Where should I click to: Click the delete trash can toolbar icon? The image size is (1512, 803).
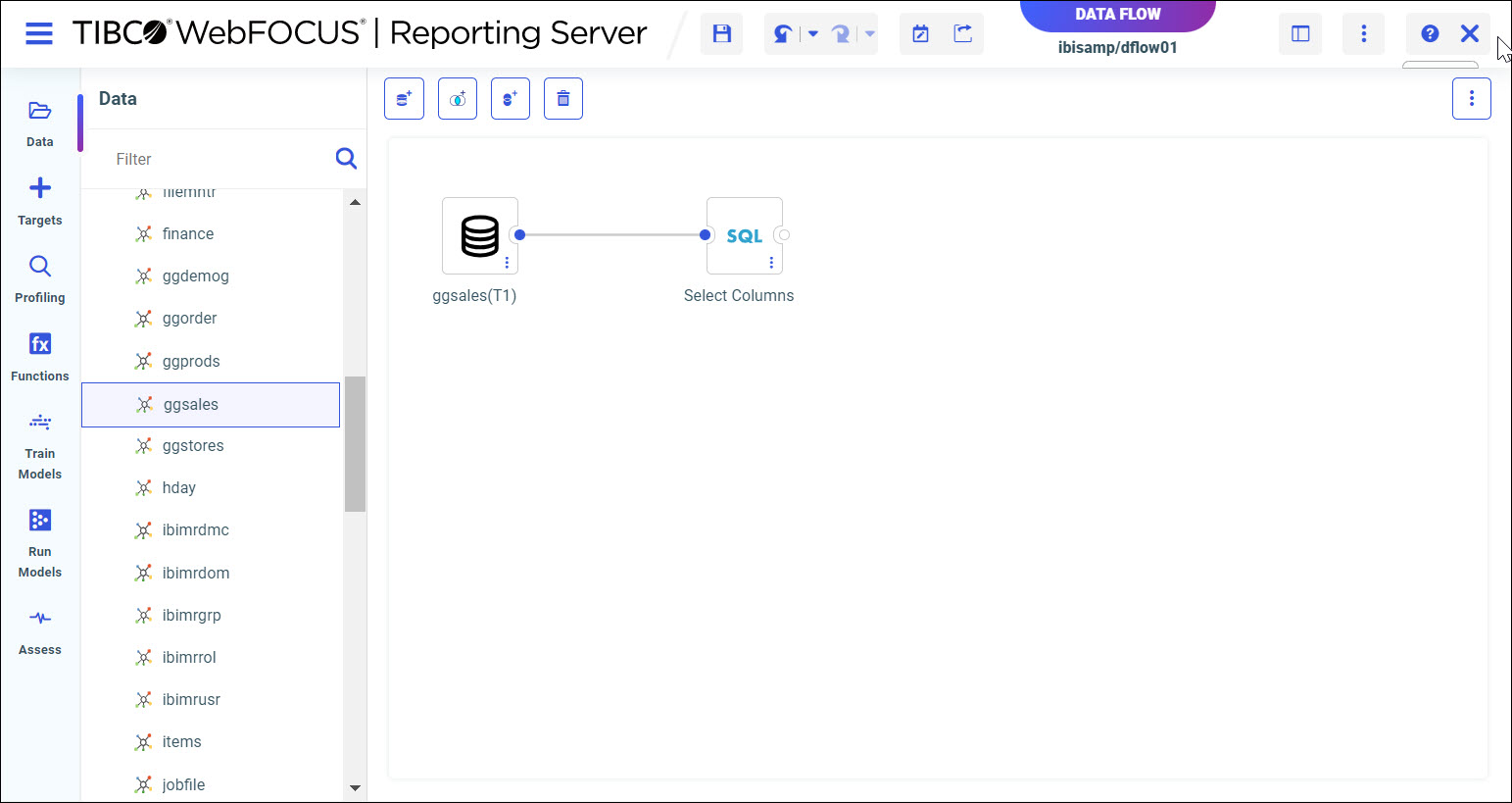[563, 99]
